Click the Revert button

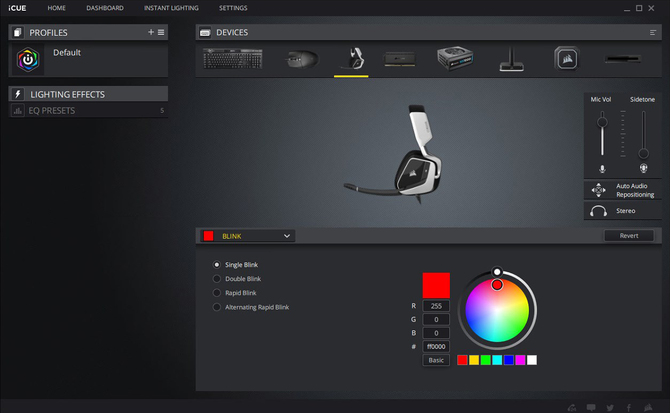tap(629, 236)
